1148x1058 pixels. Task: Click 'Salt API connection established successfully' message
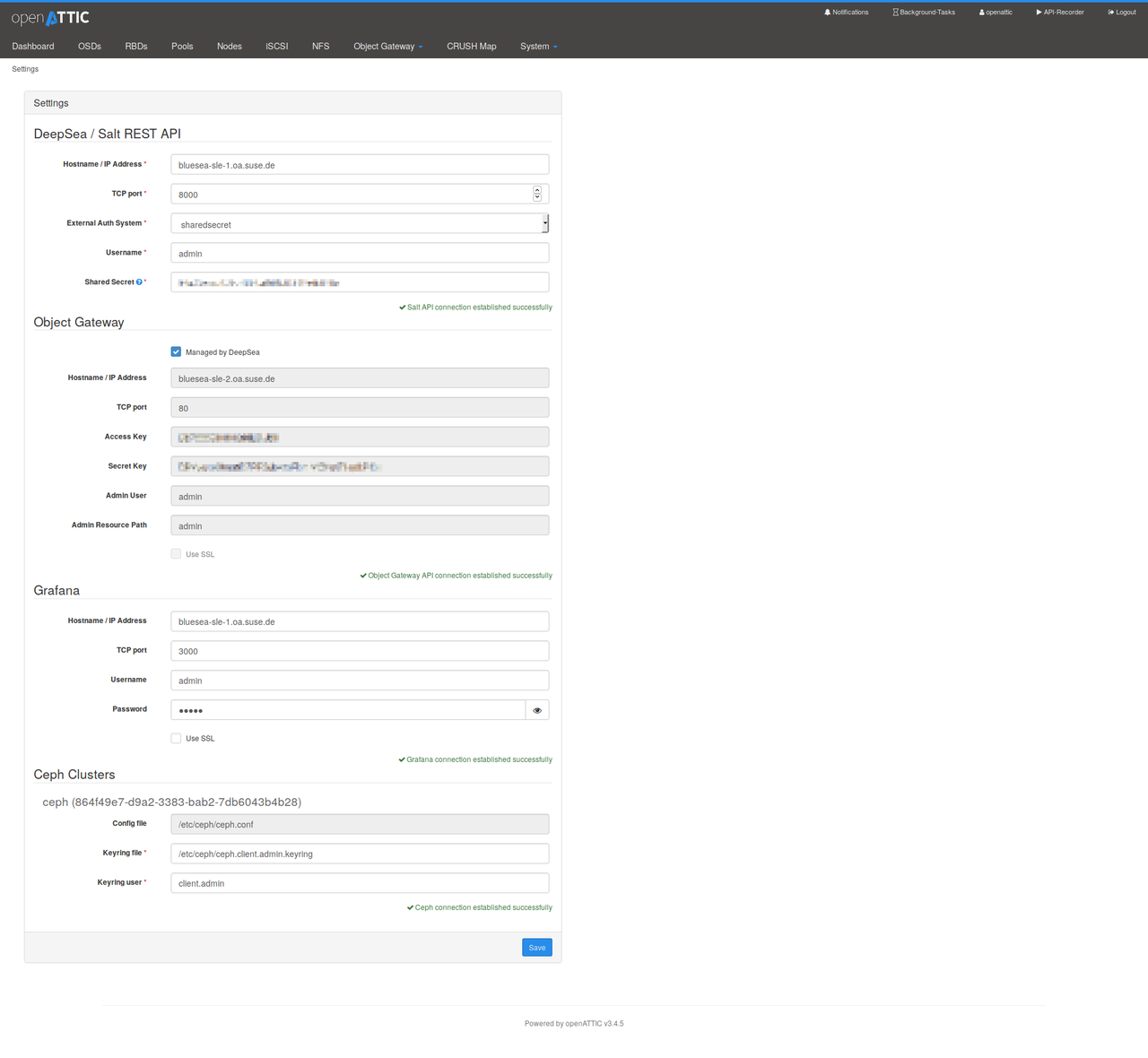point(475,308)
